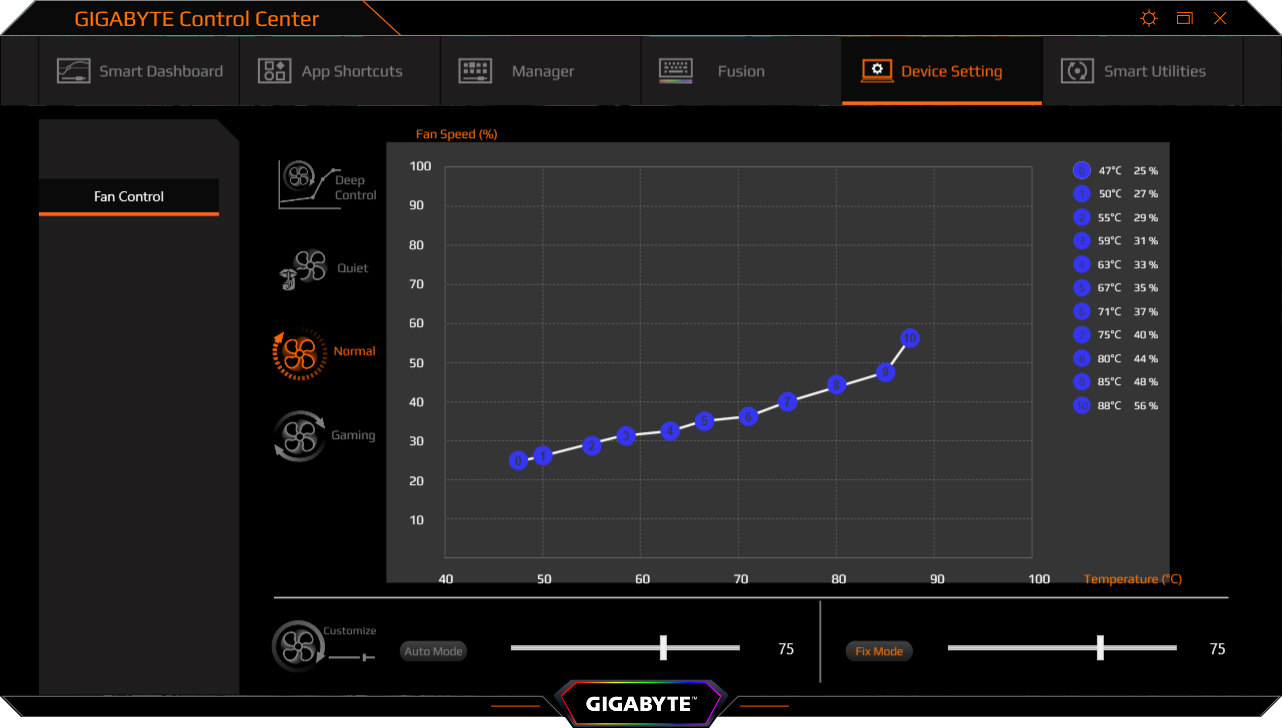Click the '47°C 25 %' legend entry
Viewport: 1282px width, 728px height.
[1116, 171]
